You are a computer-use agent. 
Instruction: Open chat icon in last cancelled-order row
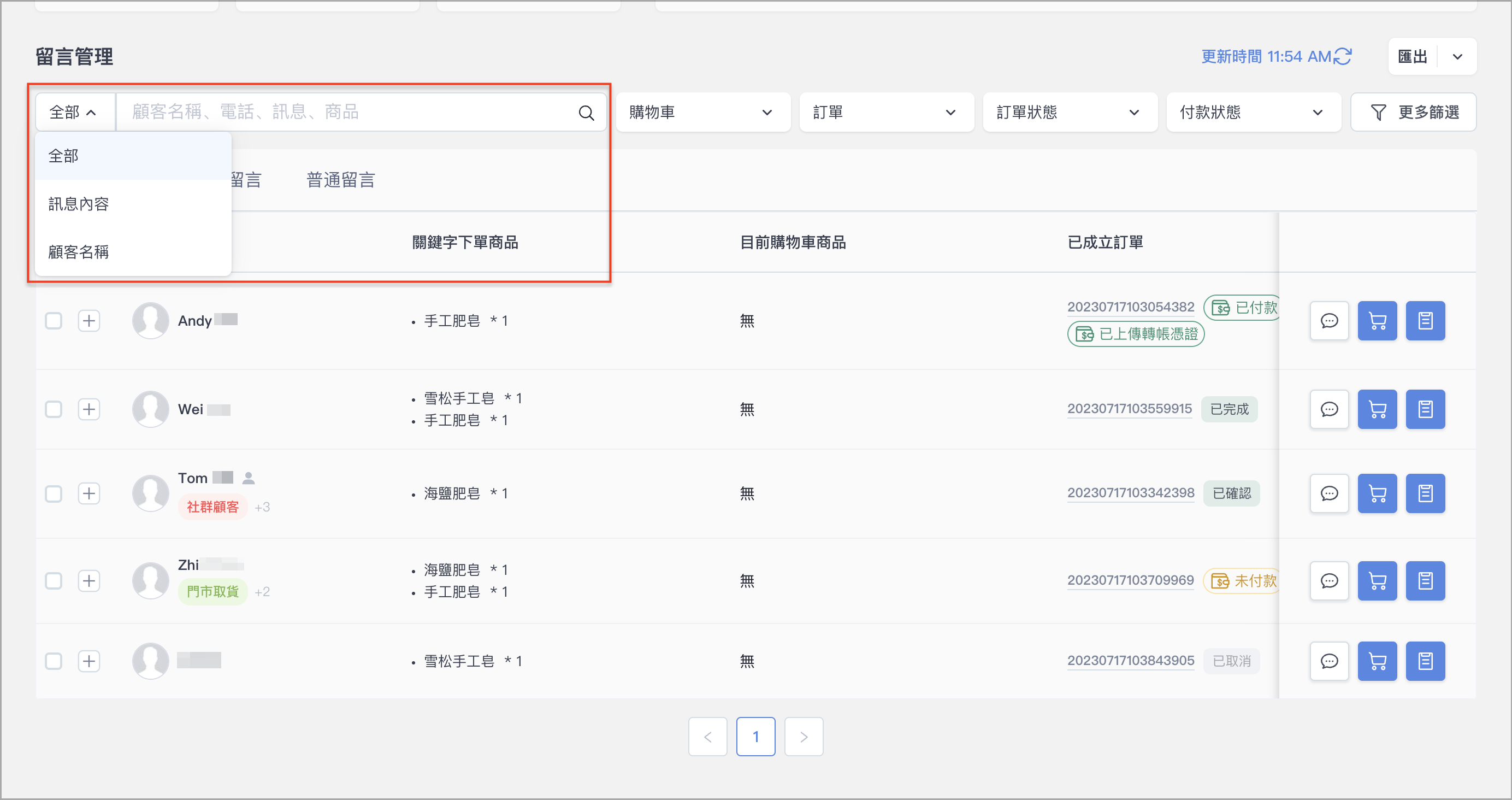1329,661
